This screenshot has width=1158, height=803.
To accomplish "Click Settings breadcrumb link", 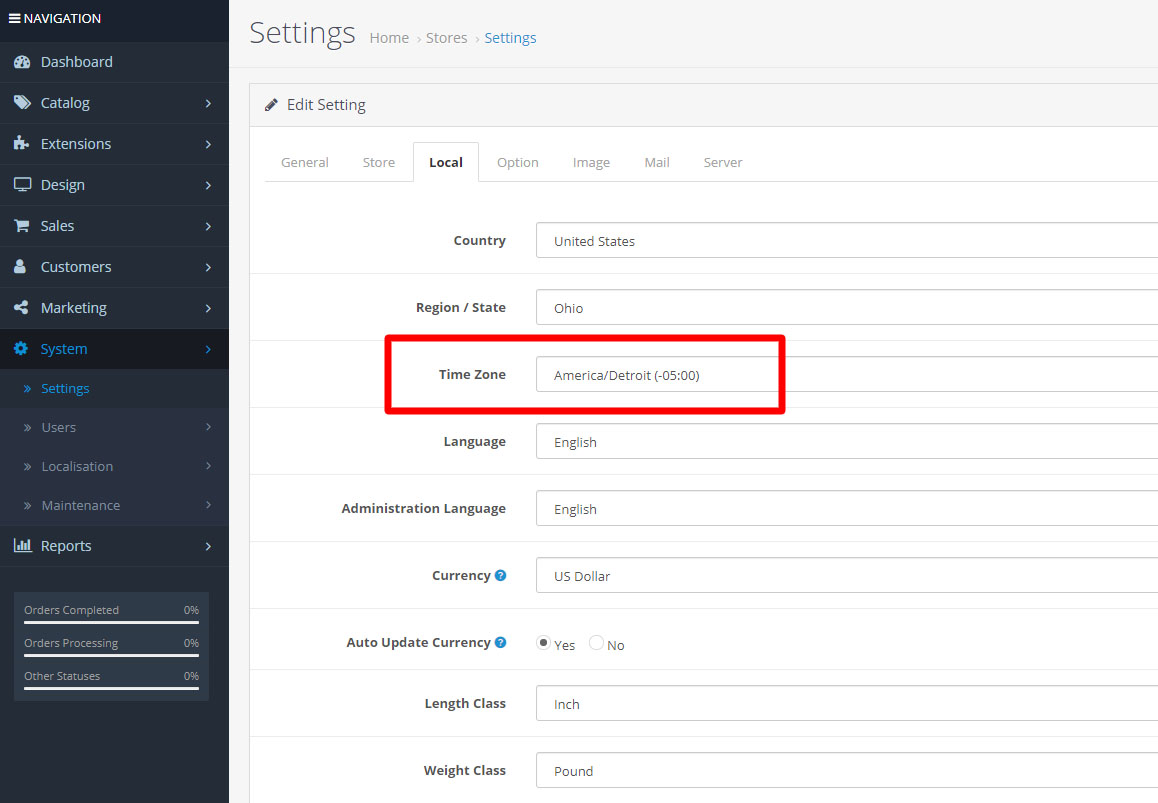I will click(510, 38).
